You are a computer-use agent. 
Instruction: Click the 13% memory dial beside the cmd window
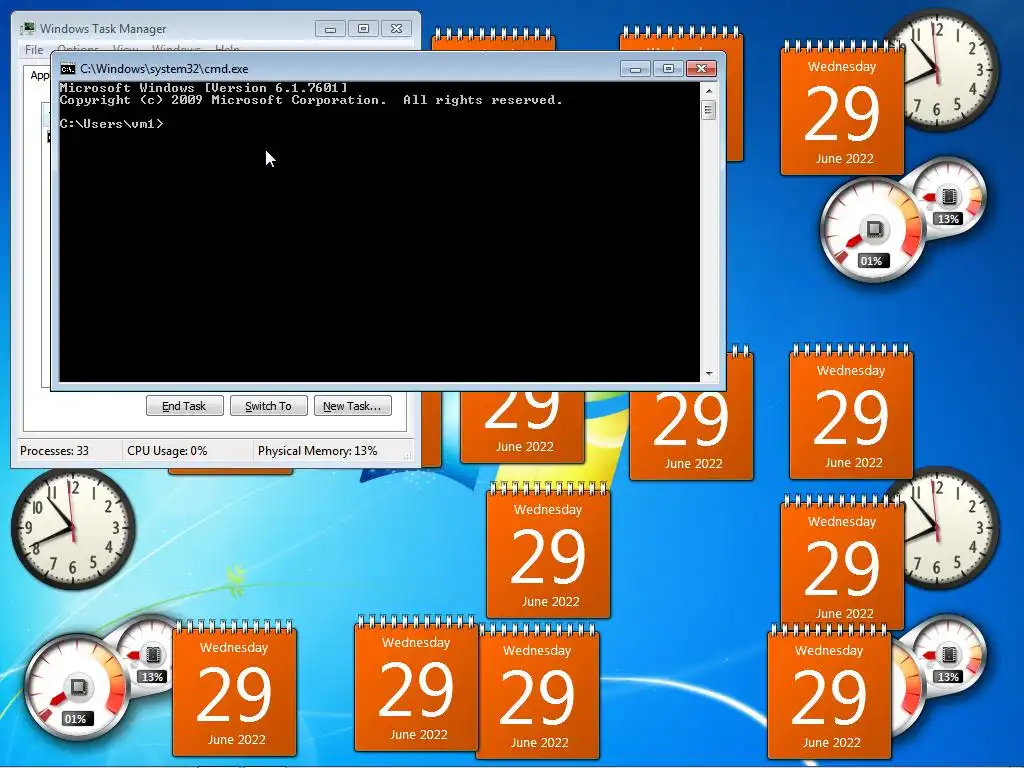[949, 197]
